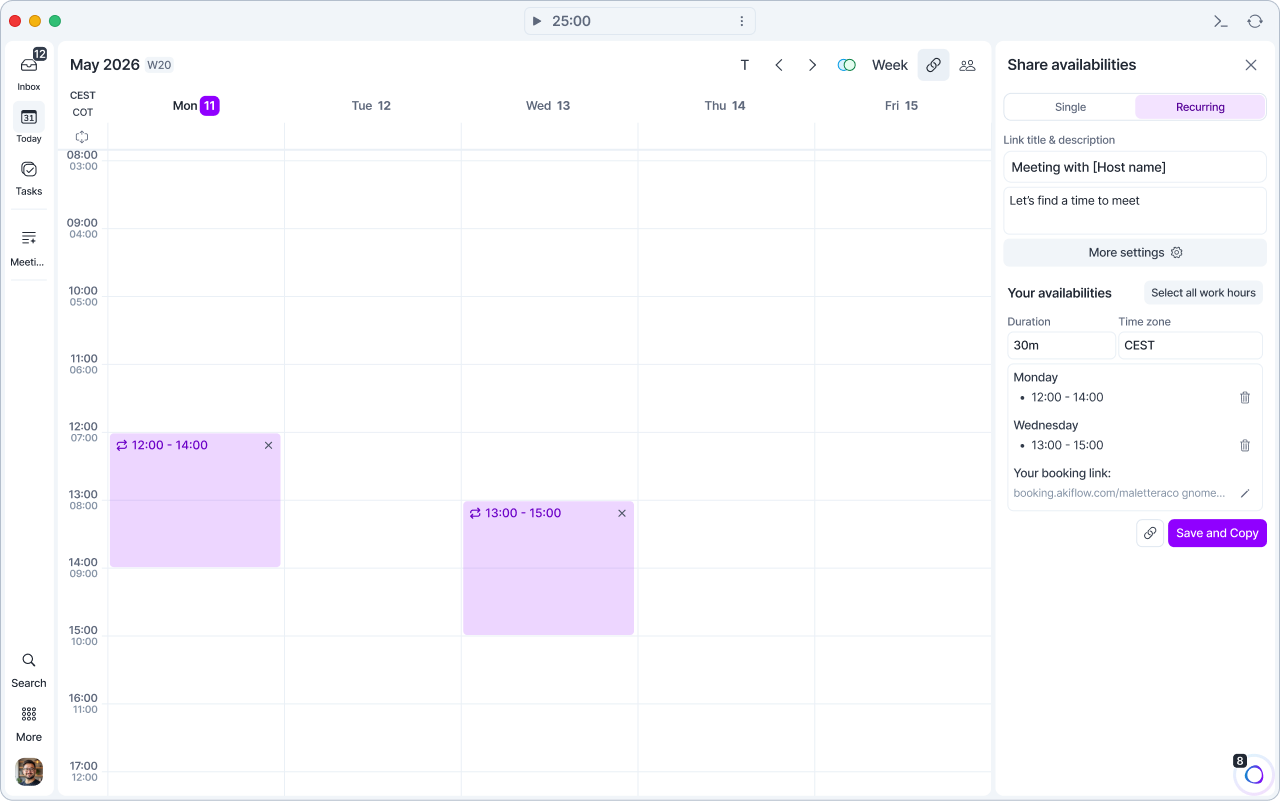Switch to the Single tab

click(x=1070, y=107)
